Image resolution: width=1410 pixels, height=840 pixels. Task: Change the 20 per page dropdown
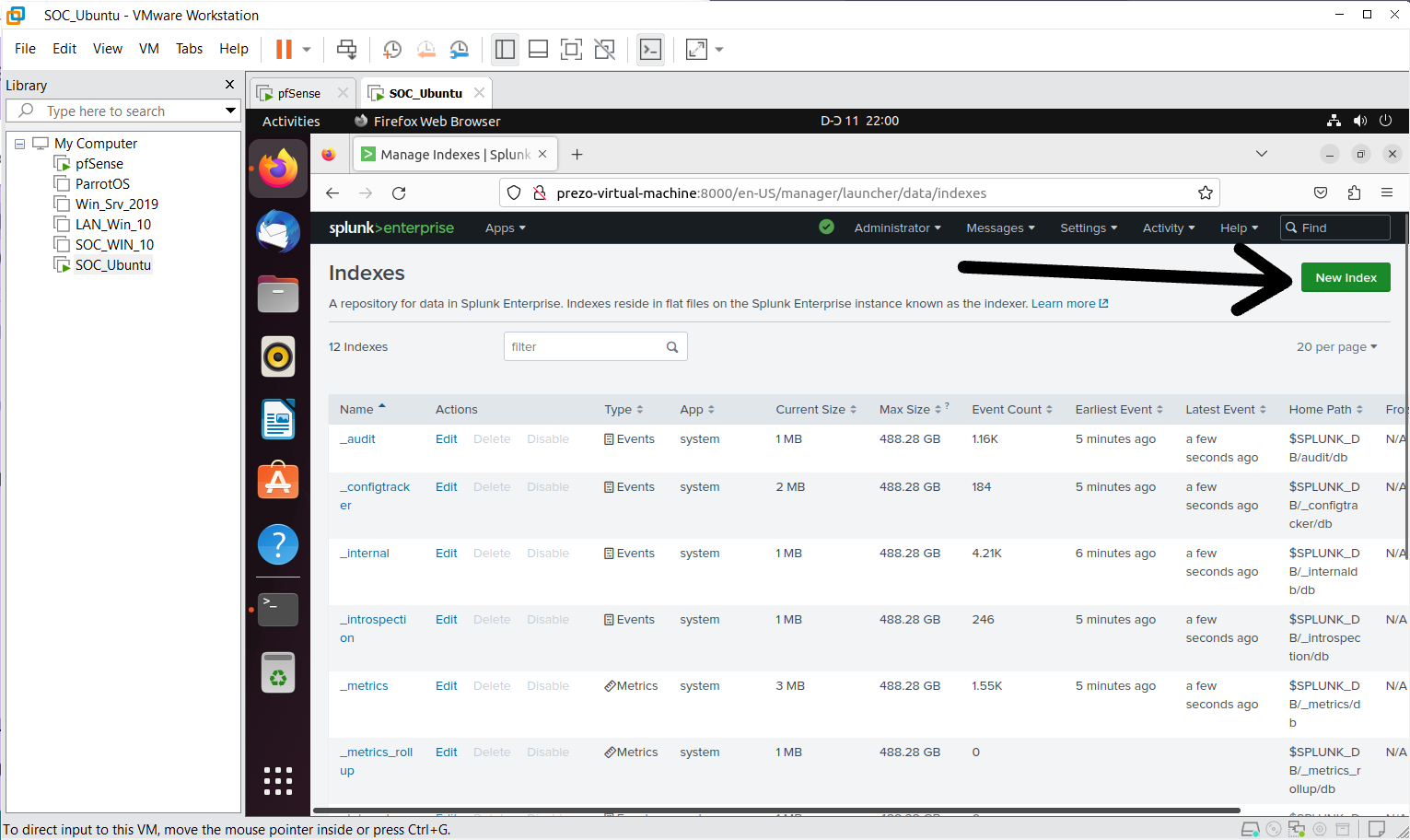click(1336, 347)
